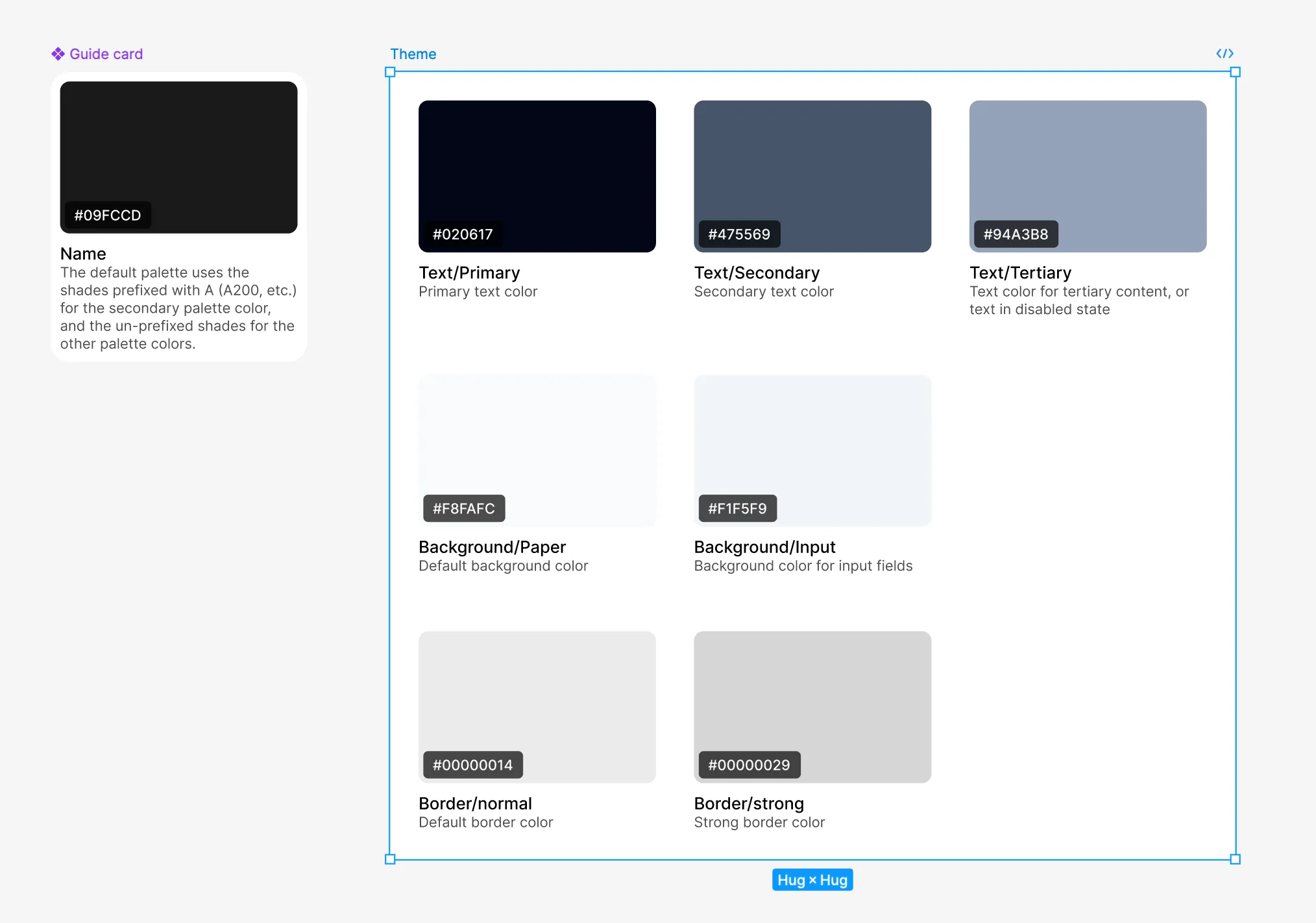Select the Guide card dark swatch

(178, 157)
